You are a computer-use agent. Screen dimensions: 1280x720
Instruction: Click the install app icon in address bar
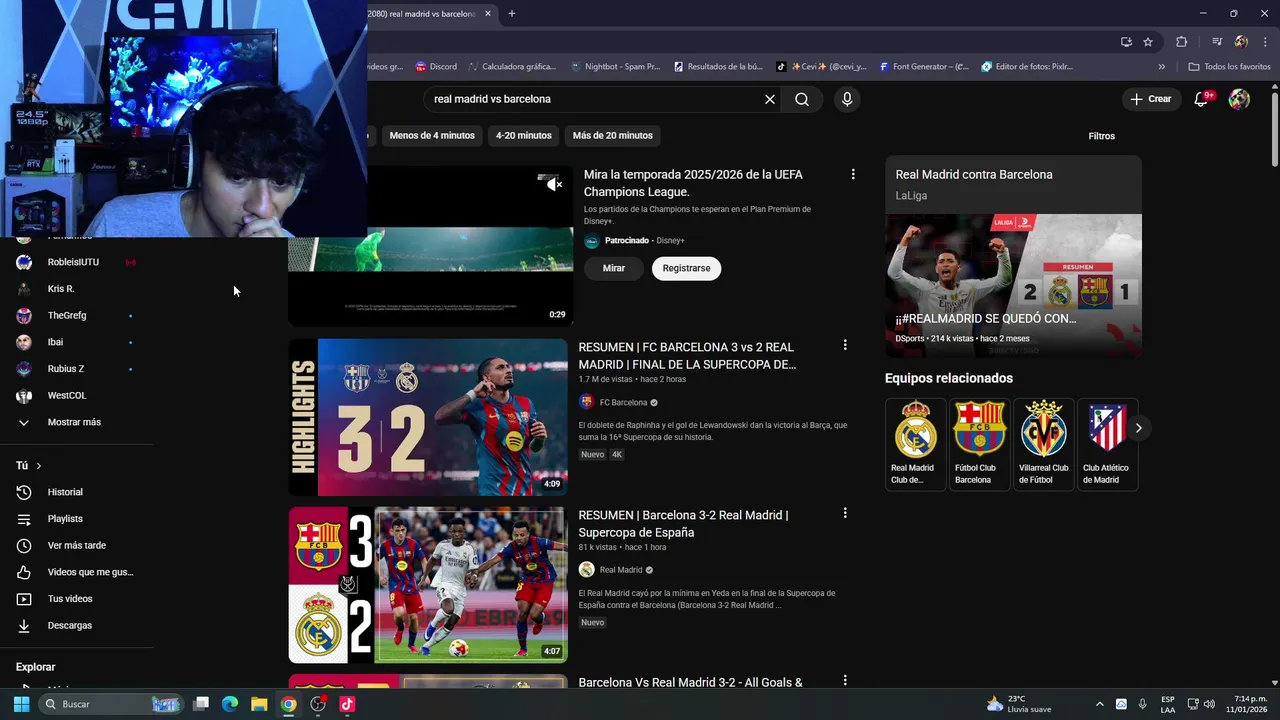coord(1126,42)
